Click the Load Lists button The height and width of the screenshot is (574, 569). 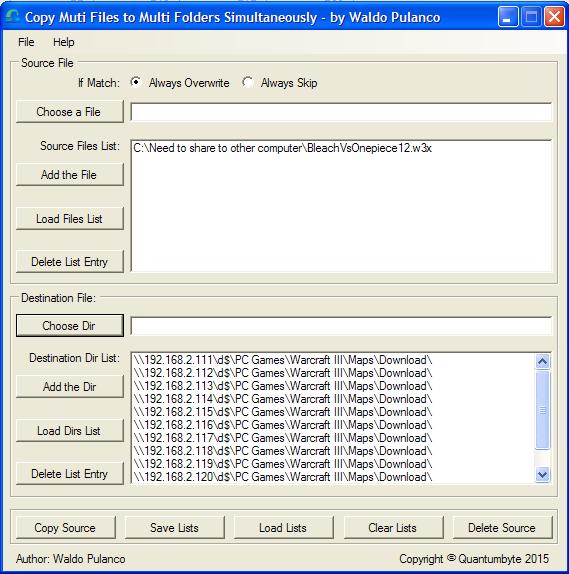point(283,528)
